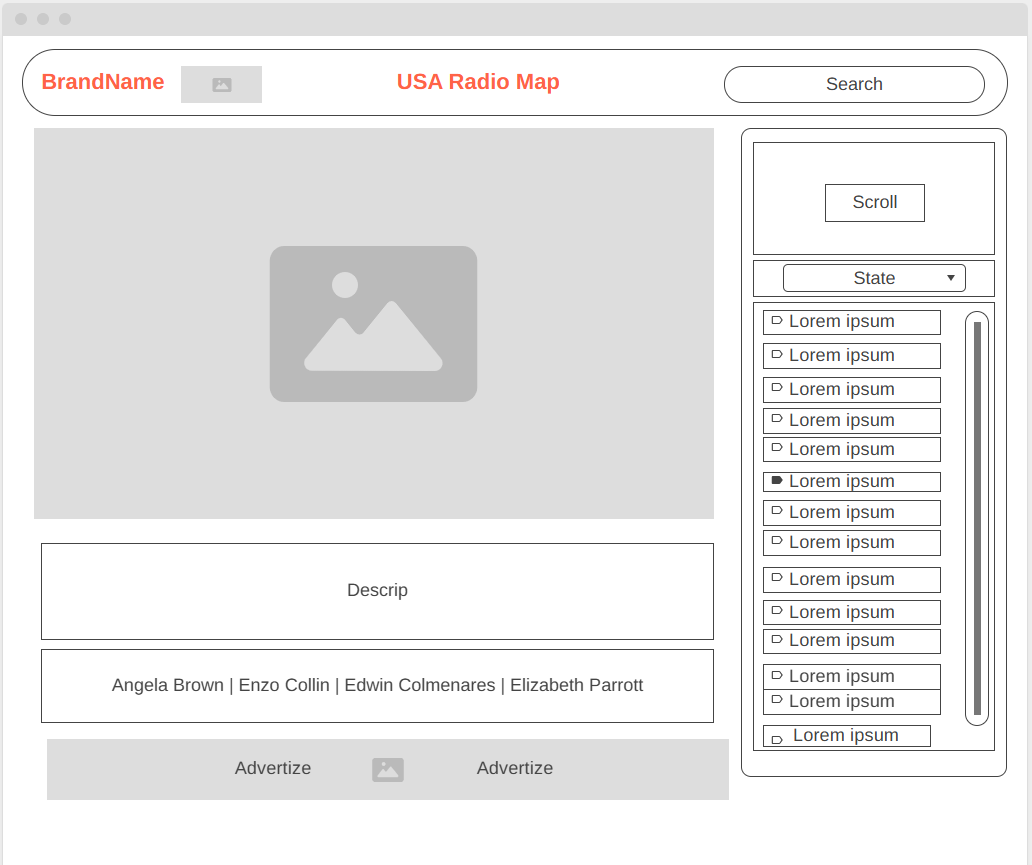Click the station list vertical scrollbar

point(977,518)
